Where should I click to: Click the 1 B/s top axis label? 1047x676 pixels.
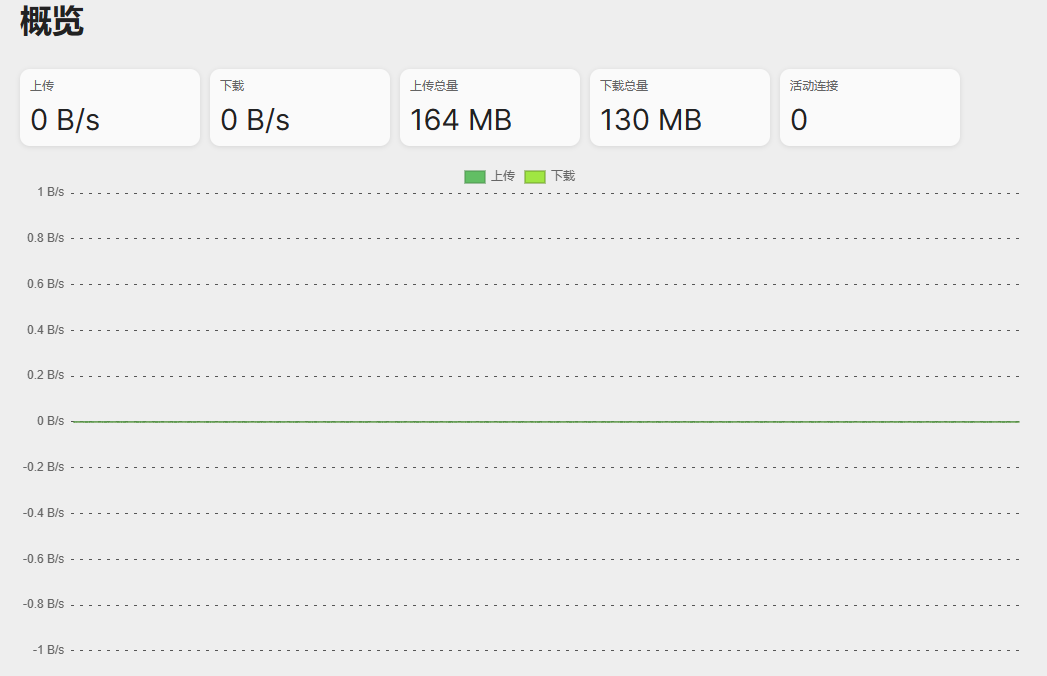coord(51,192)
